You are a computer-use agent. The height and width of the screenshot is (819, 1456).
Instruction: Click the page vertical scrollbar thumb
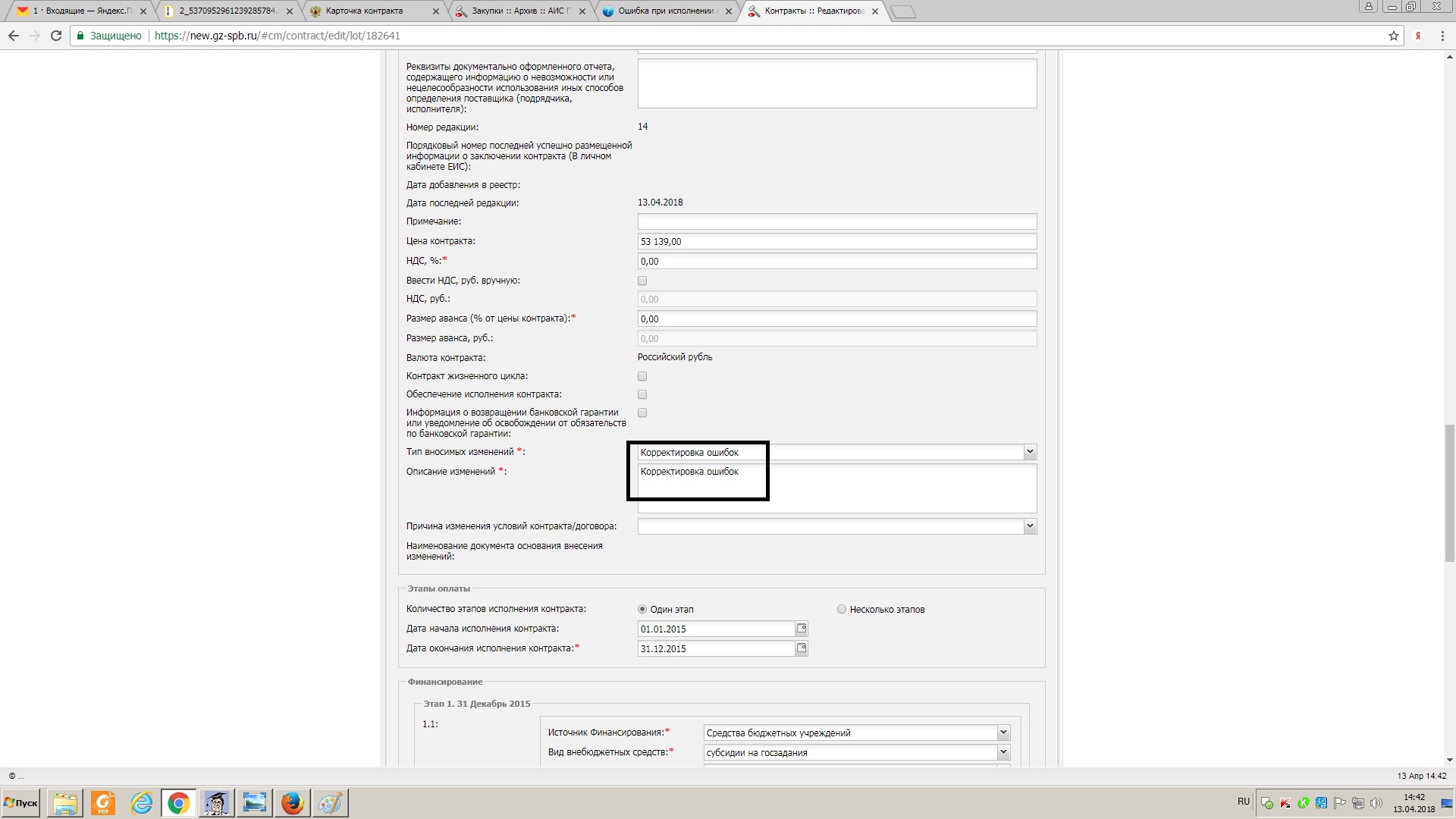(1449, 493)
